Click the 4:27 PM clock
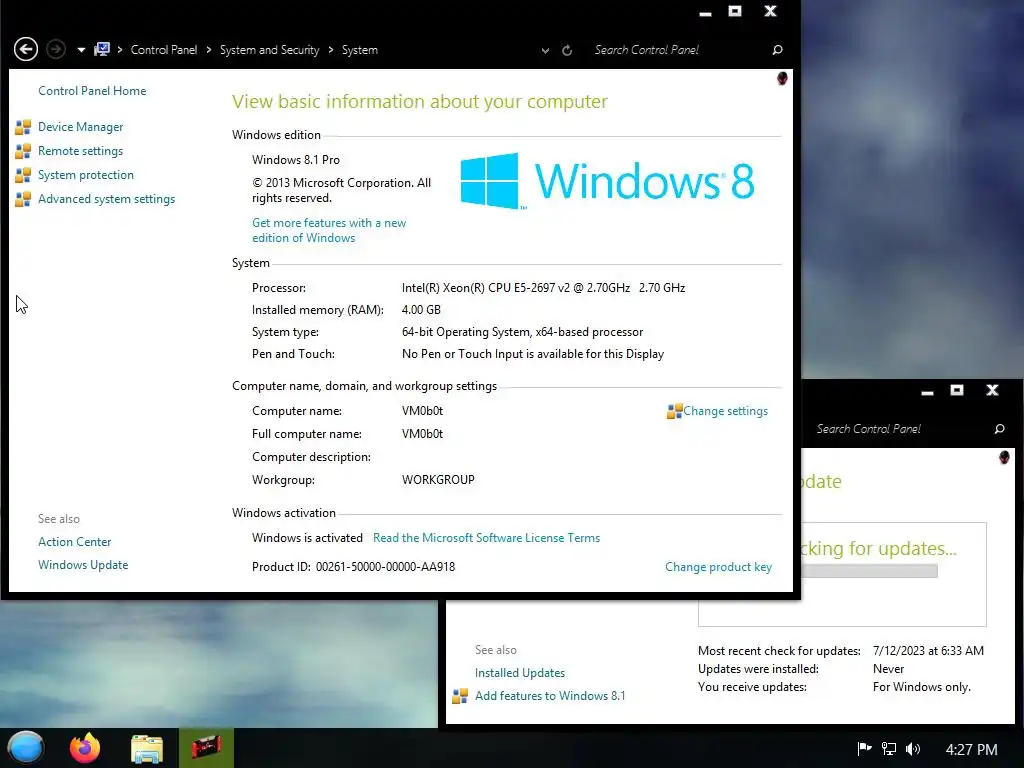The height and width of the screenshot is (768, 1024). pos(972,750)
